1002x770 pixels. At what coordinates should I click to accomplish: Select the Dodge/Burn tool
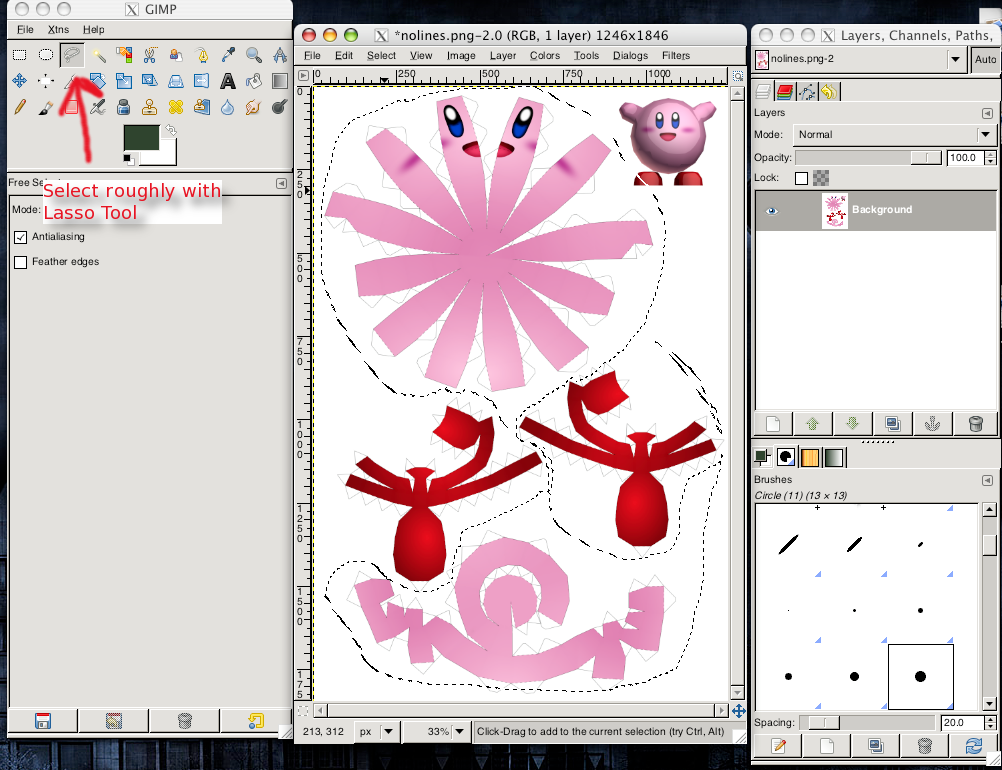click(280, 107)
